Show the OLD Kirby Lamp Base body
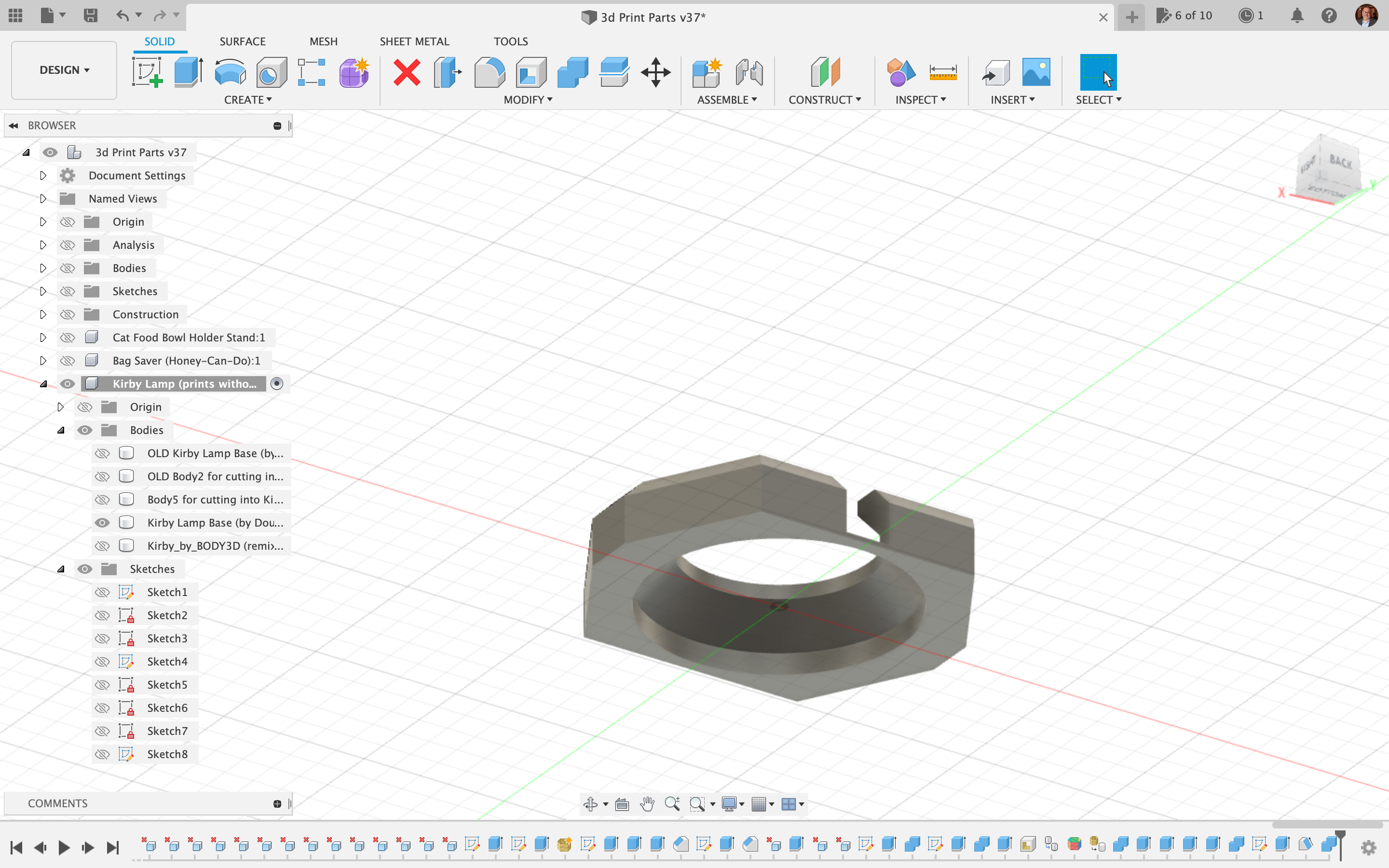The width and height of the screenshot is (1389, 868). pyautogui.click(x=102, y=453)
